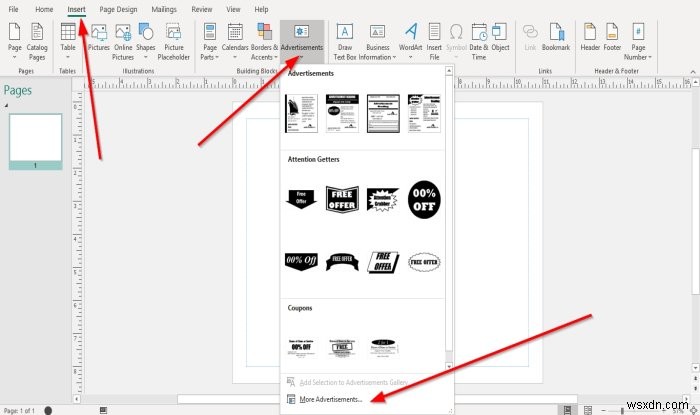Image resolution: width=700 pixels, height=415 pixels.
Task: Open the Page Number dropdown
Action: pos(638,41)
